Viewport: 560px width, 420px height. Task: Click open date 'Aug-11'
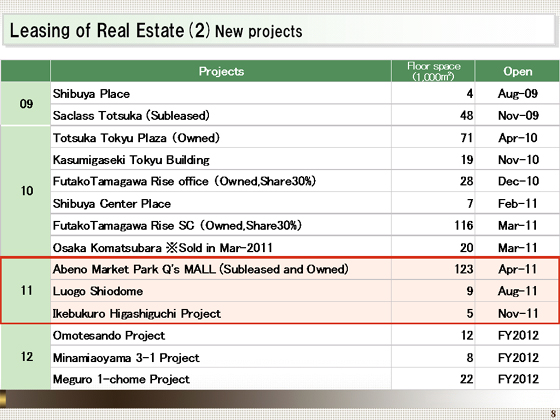click(518, 291)
